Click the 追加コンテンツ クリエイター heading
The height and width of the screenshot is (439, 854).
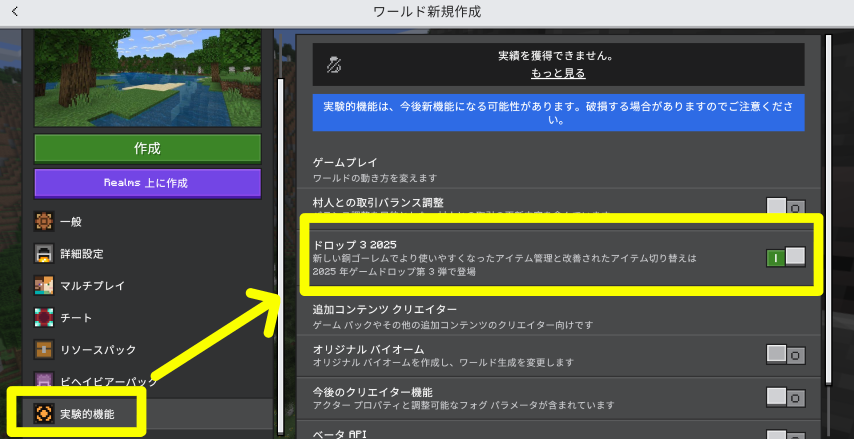point(385,309)
